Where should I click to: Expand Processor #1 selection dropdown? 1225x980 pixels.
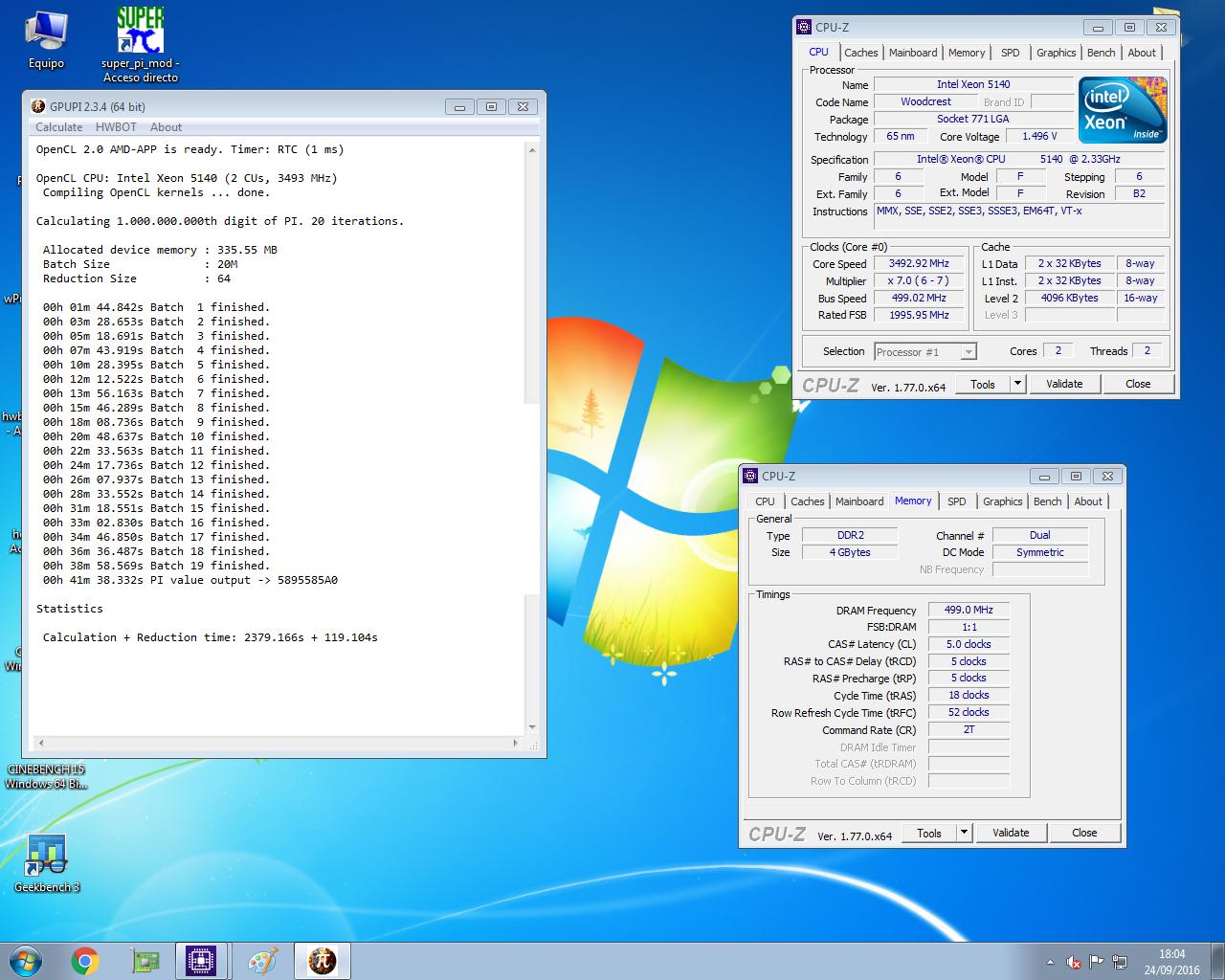969,352
